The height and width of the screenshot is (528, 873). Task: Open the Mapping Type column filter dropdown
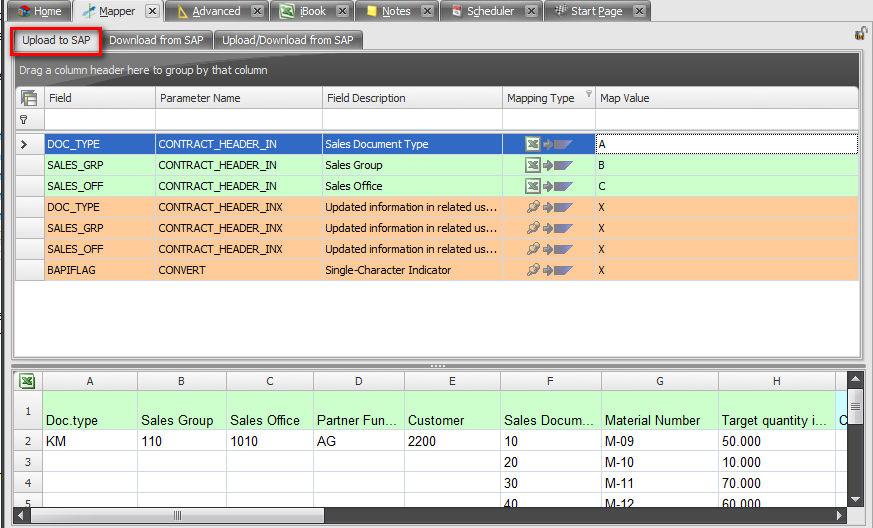pyautogui.click(x=587, y=95)
